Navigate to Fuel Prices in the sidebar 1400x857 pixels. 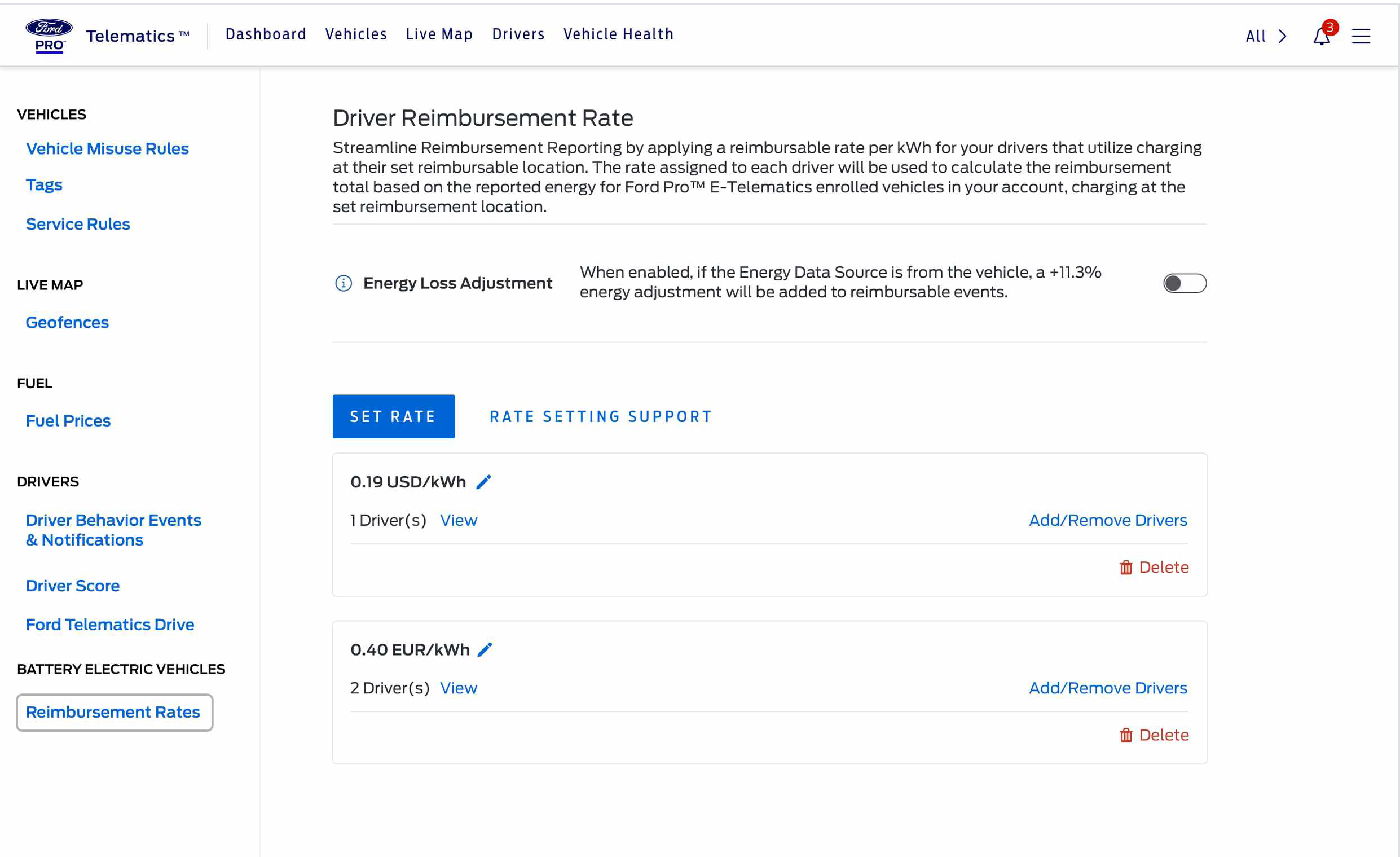68,420
